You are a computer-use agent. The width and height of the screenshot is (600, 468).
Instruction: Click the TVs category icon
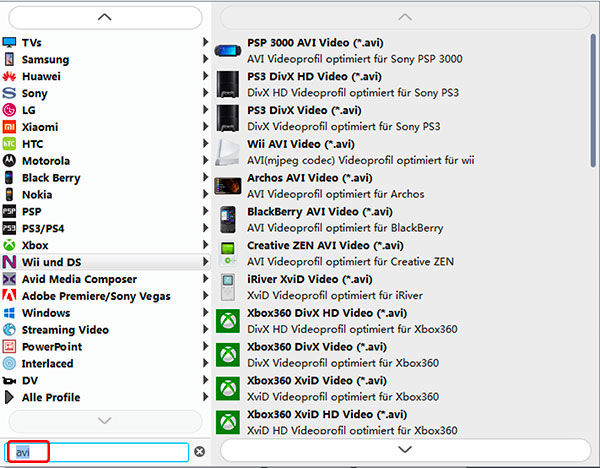coord(9,42)
